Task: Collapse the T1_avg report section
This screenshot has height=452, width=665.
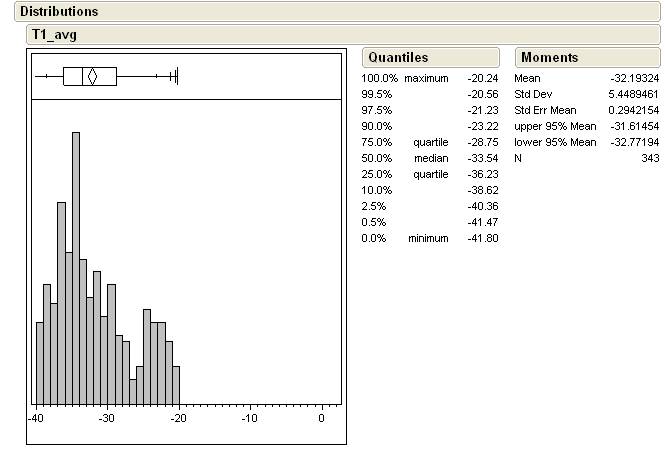Action: [54, 34]
